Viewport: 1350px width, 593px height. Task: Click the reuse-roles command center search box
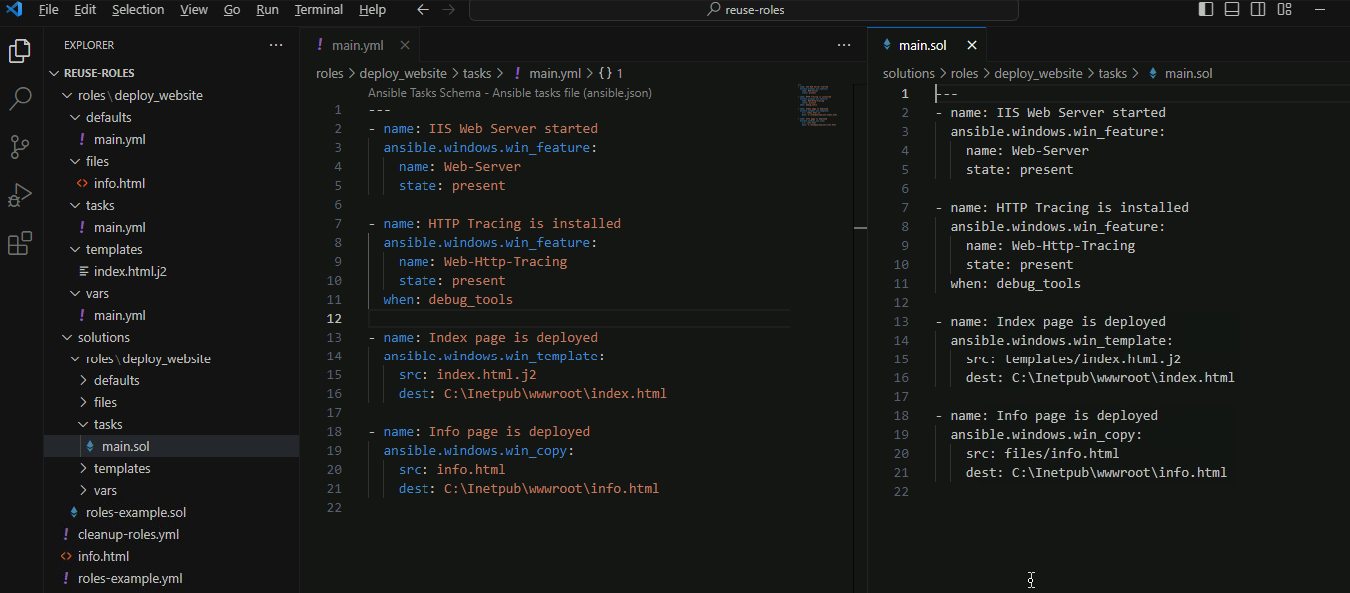coord(744,10)
